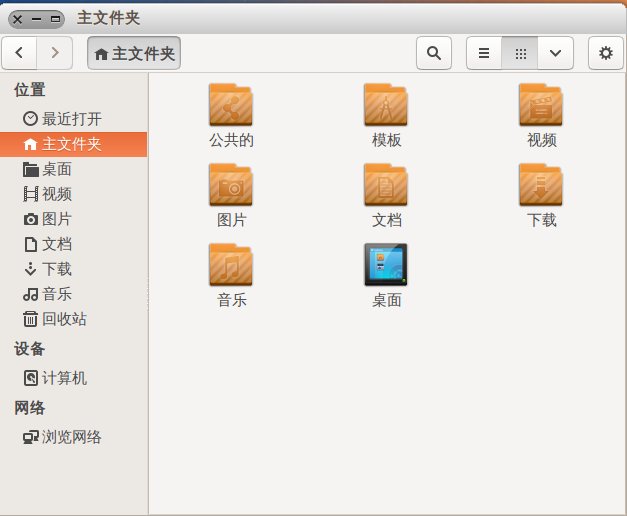The image size is (627, 516).
Task: Select the 模板 templates folder icon
Action: click(x=386, y=105)
